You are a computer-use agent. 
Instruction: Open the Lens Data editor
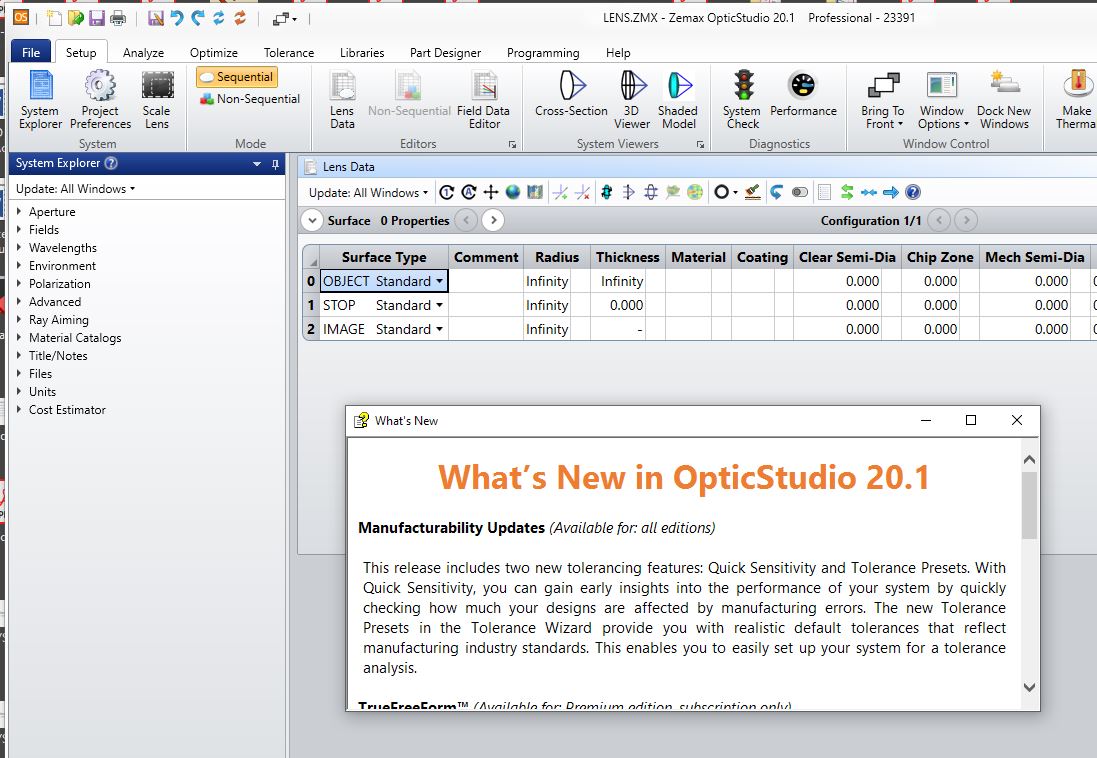pos(342,99)
